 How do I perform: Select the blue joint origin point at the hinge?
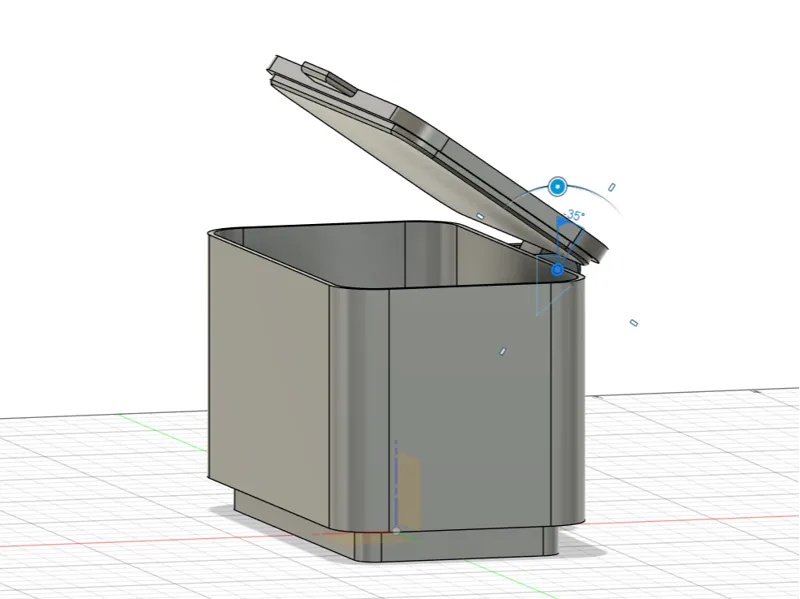[557, 269]
